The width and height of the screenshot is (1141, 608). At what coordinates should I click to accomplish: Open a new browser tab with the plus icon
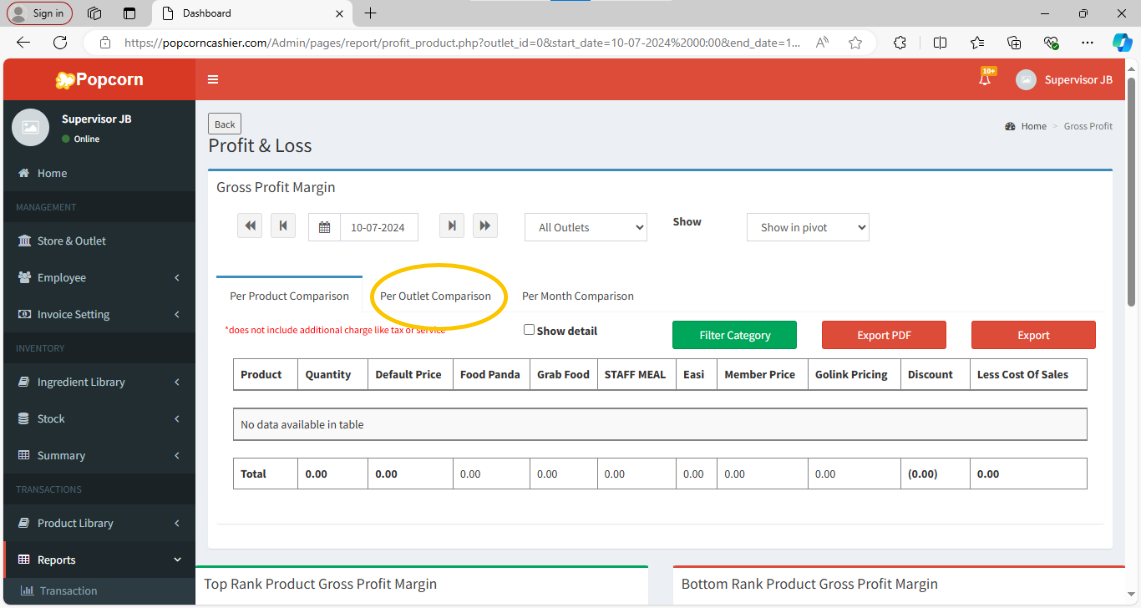point(370,13)
